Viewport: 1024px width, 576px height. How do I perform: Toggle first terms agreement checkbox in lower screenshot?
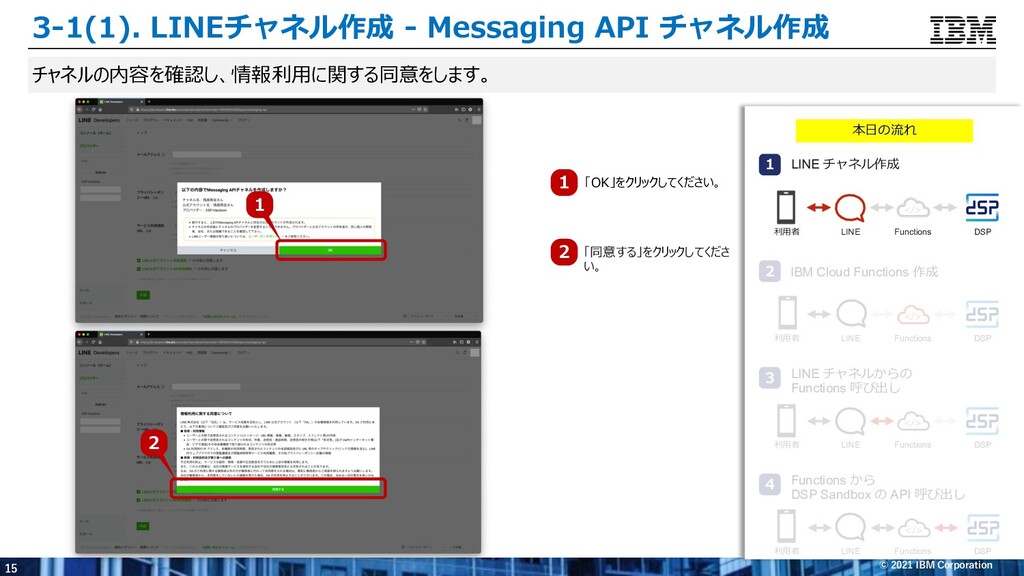139,492
